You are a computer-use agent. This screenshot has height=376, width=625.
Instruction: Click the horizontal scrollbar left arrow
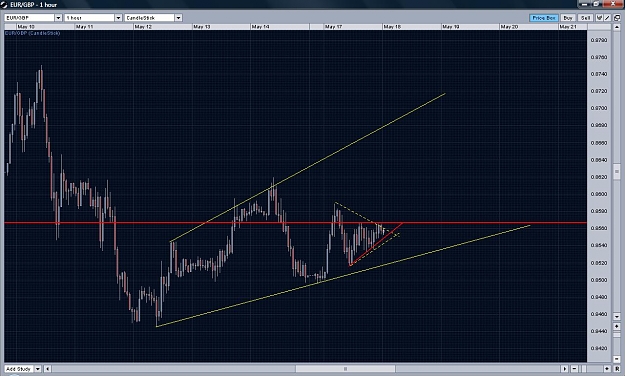pos(47,369)
